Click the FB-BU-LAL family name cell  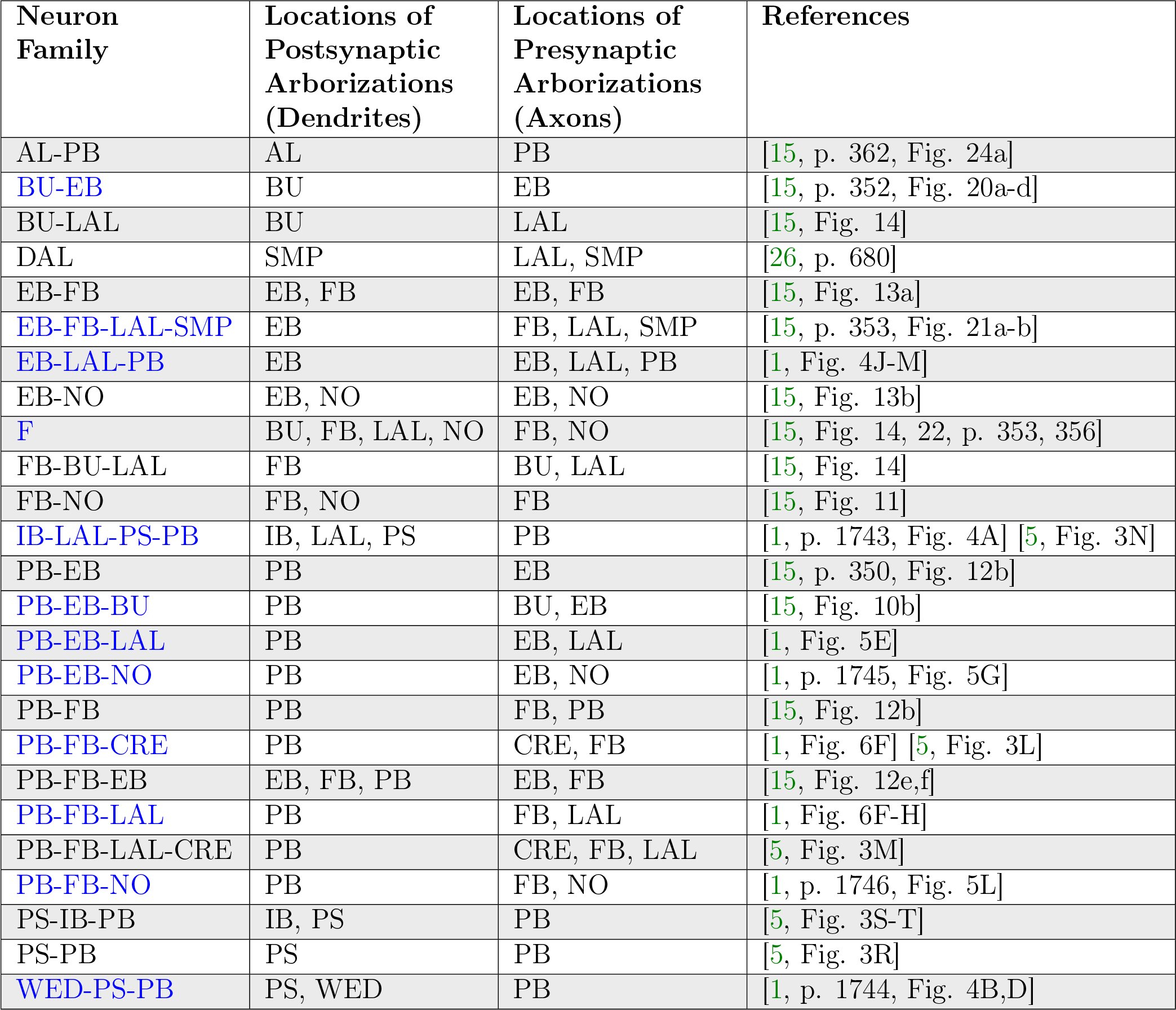pos(126,468)
